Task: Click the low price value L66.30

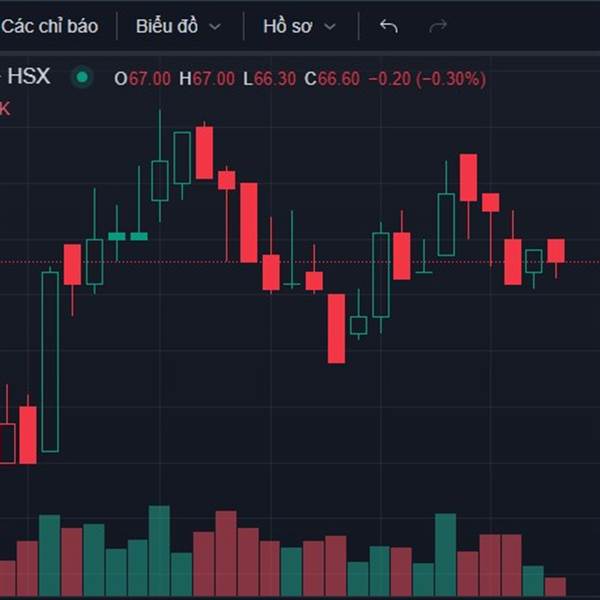Action: [x=269, y=78]
